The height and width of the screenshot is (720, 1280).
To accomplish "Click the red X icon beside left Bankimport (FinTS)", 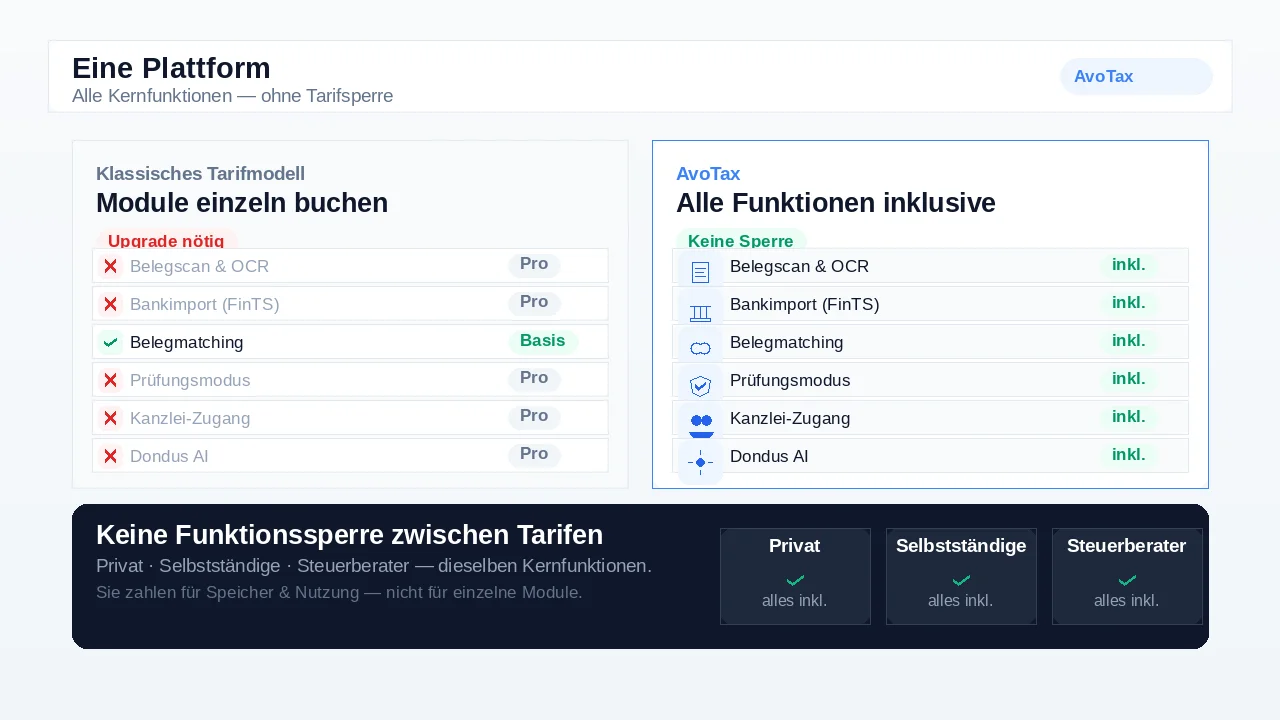I will tap(111, 304).
